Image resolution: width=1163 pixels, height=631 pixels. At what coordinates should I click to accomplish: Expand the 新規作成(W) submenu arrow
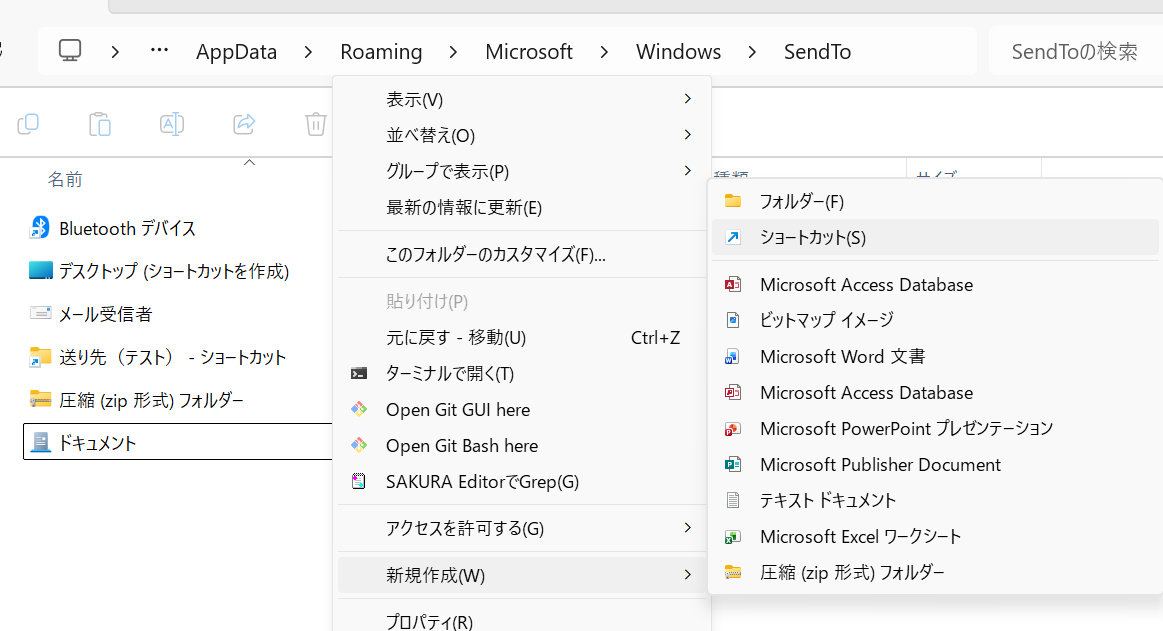688,575
